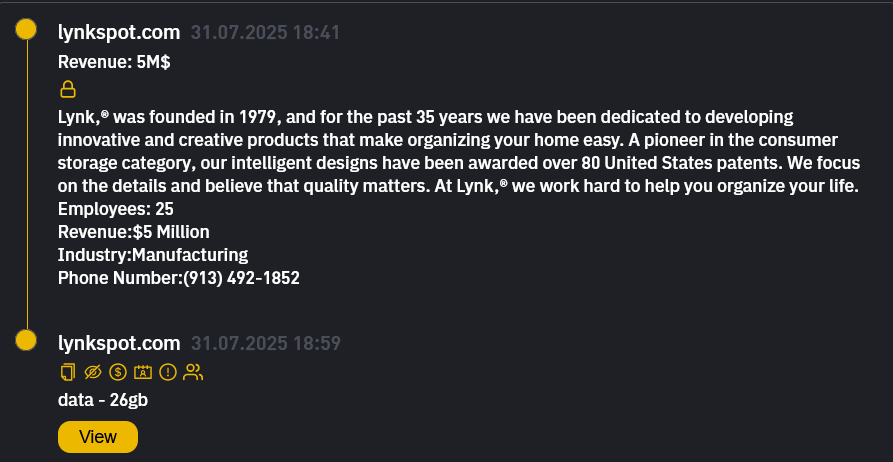Image resolution: width=893 pixels, height=462 pixels.
Task: Open the lynkspot.com title posted at 18:41
Action: tap(119, 32)
